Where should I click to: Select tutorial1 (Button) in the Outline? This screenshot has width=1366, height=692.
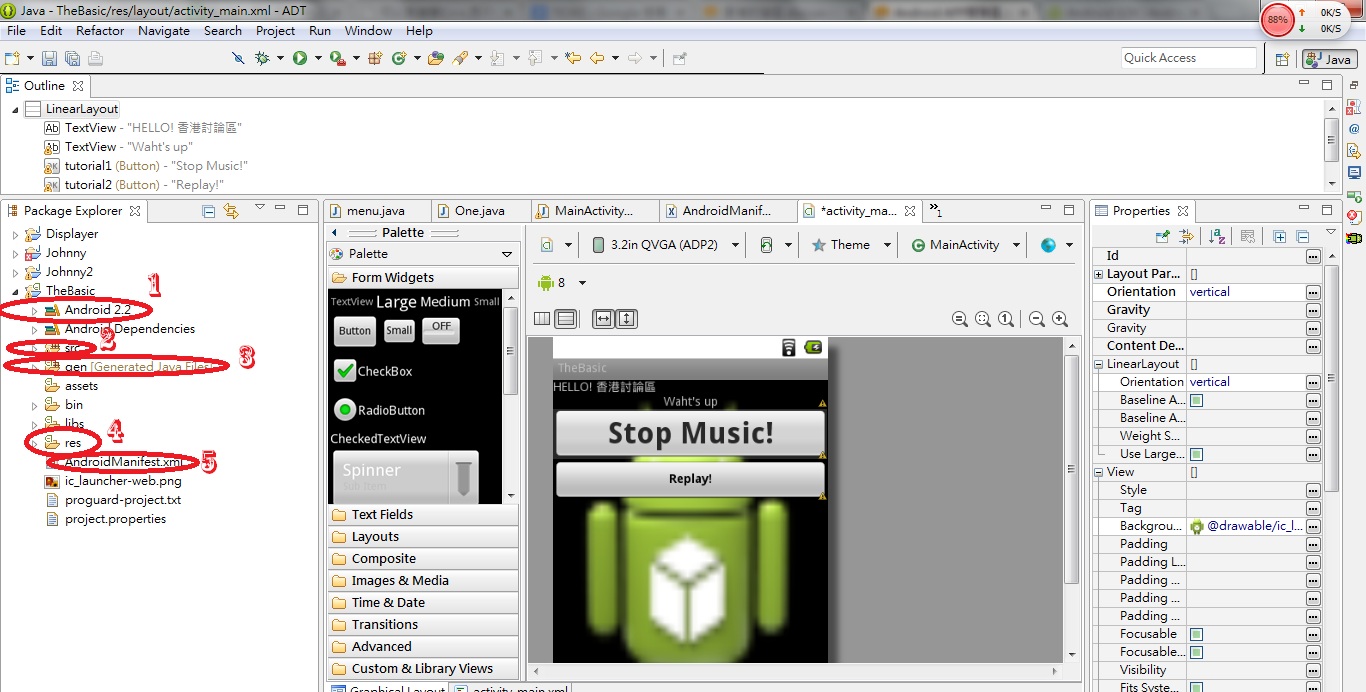point(145,166)
